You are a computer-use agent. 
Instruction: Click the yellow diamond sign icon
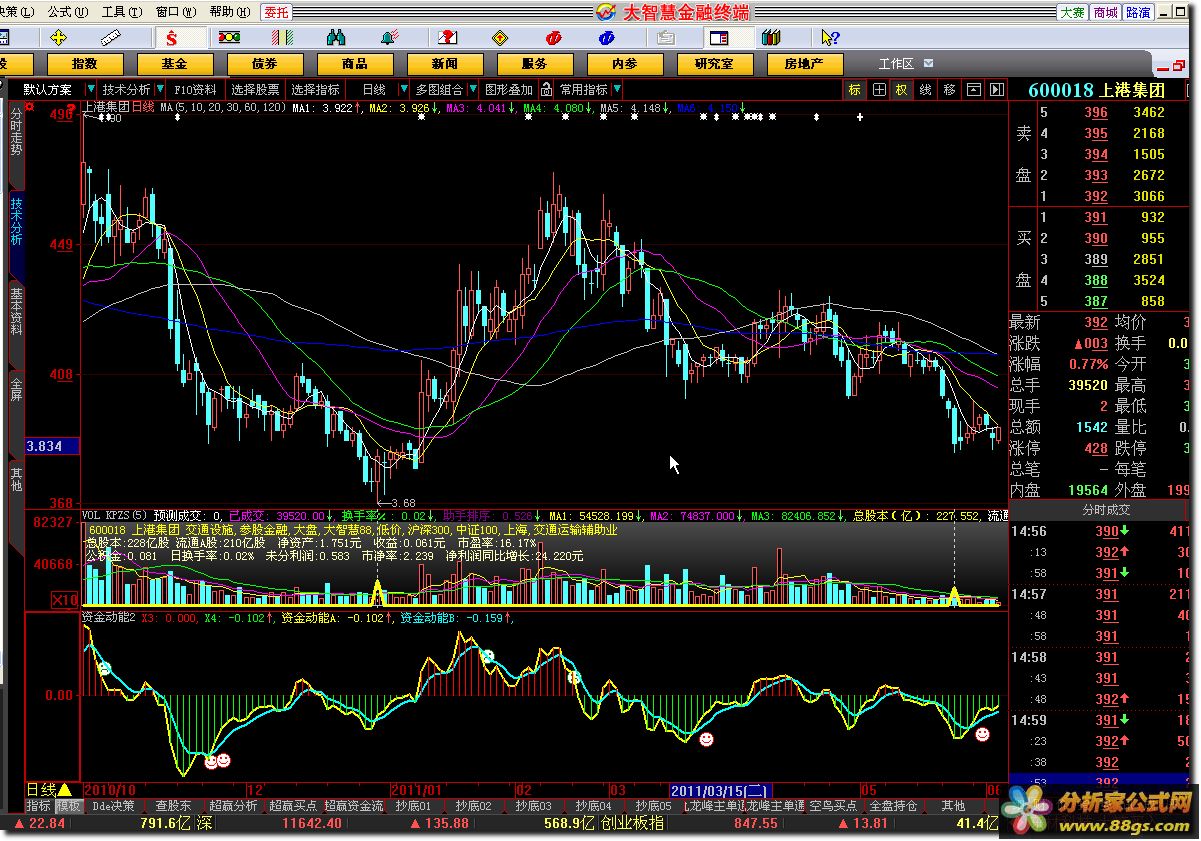[x=500, y=38]
